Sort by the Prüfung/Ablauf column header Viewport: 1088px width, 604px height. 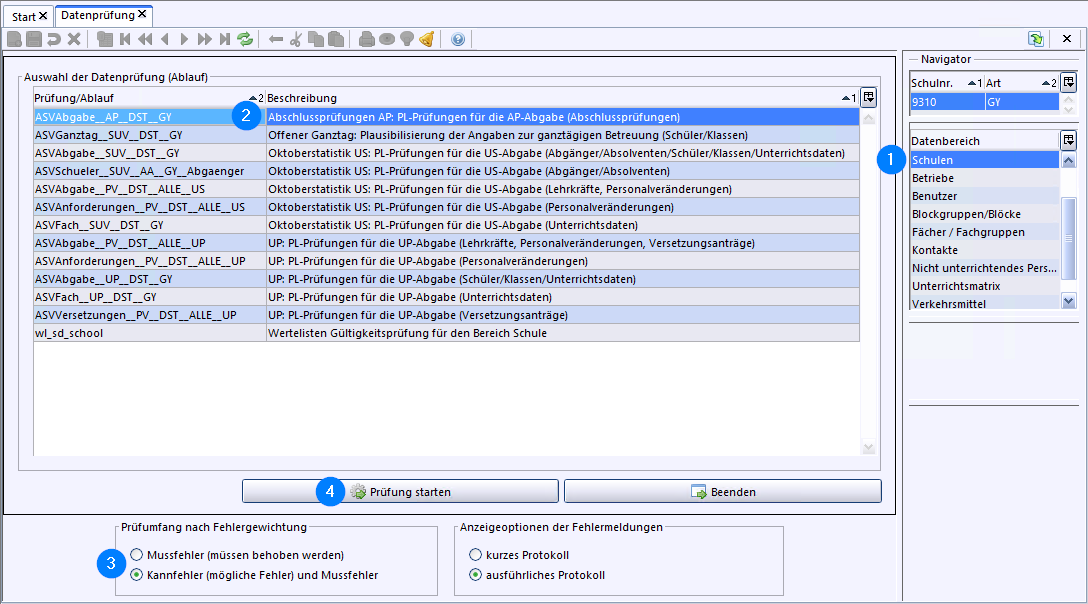[149, 98]
